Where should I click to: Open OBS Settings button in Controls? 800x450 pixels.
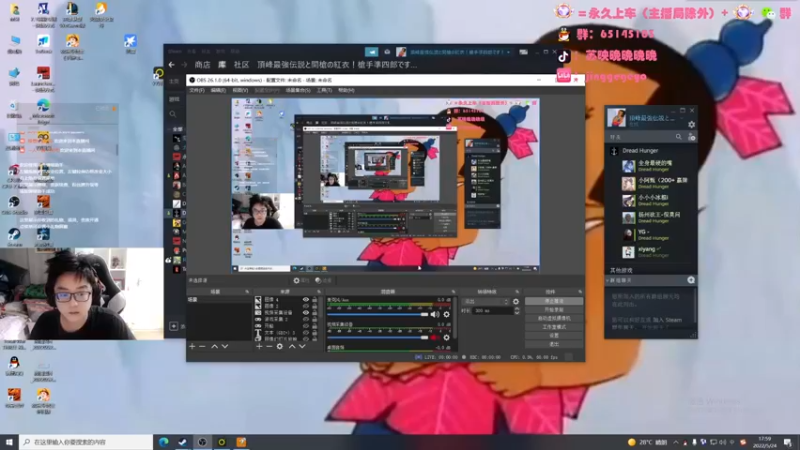(554, 336)
